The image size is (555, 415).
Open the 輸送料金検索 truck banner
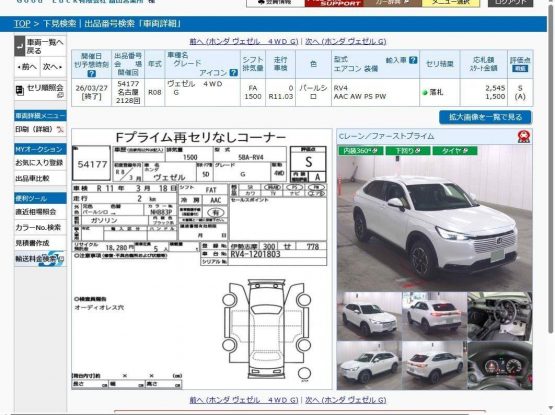click(40, 259)
